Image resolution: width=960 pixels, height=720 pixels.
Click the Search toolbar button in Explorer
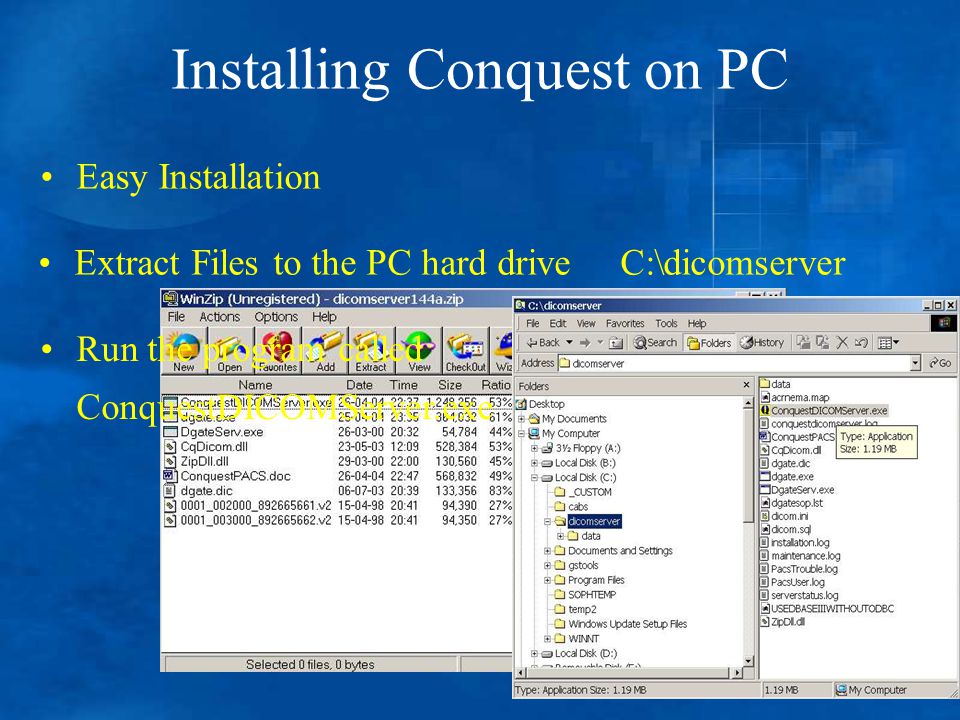655,343
